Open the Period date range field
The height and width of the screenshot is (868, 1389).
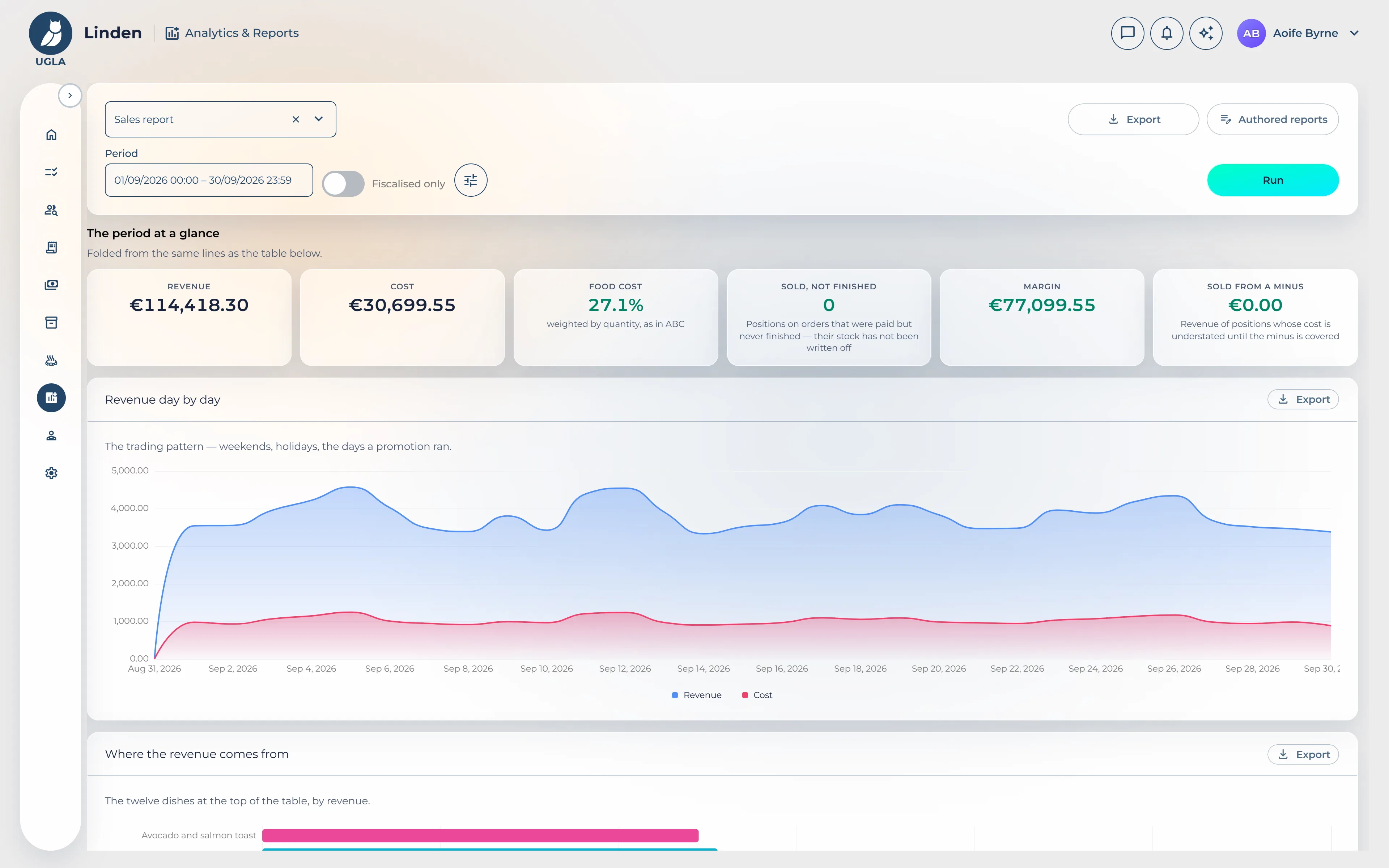tap(209, 180)
